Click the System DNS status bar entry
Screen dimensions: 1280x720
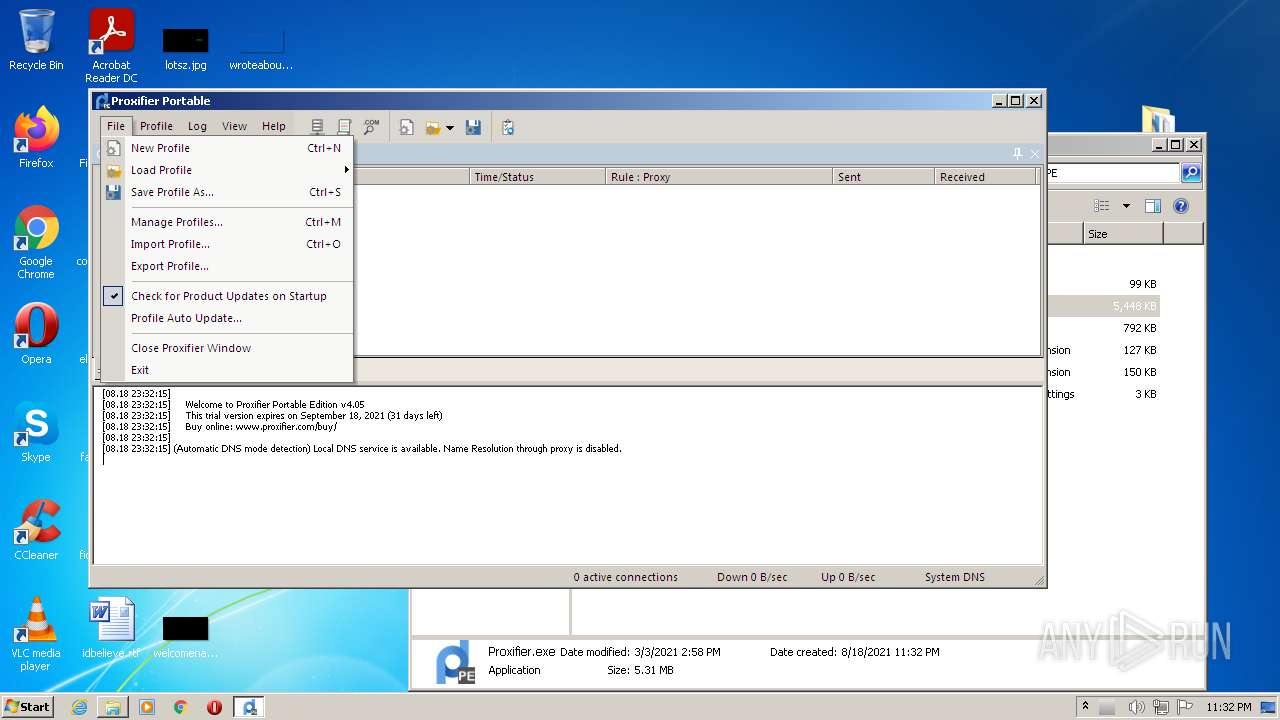954,577
